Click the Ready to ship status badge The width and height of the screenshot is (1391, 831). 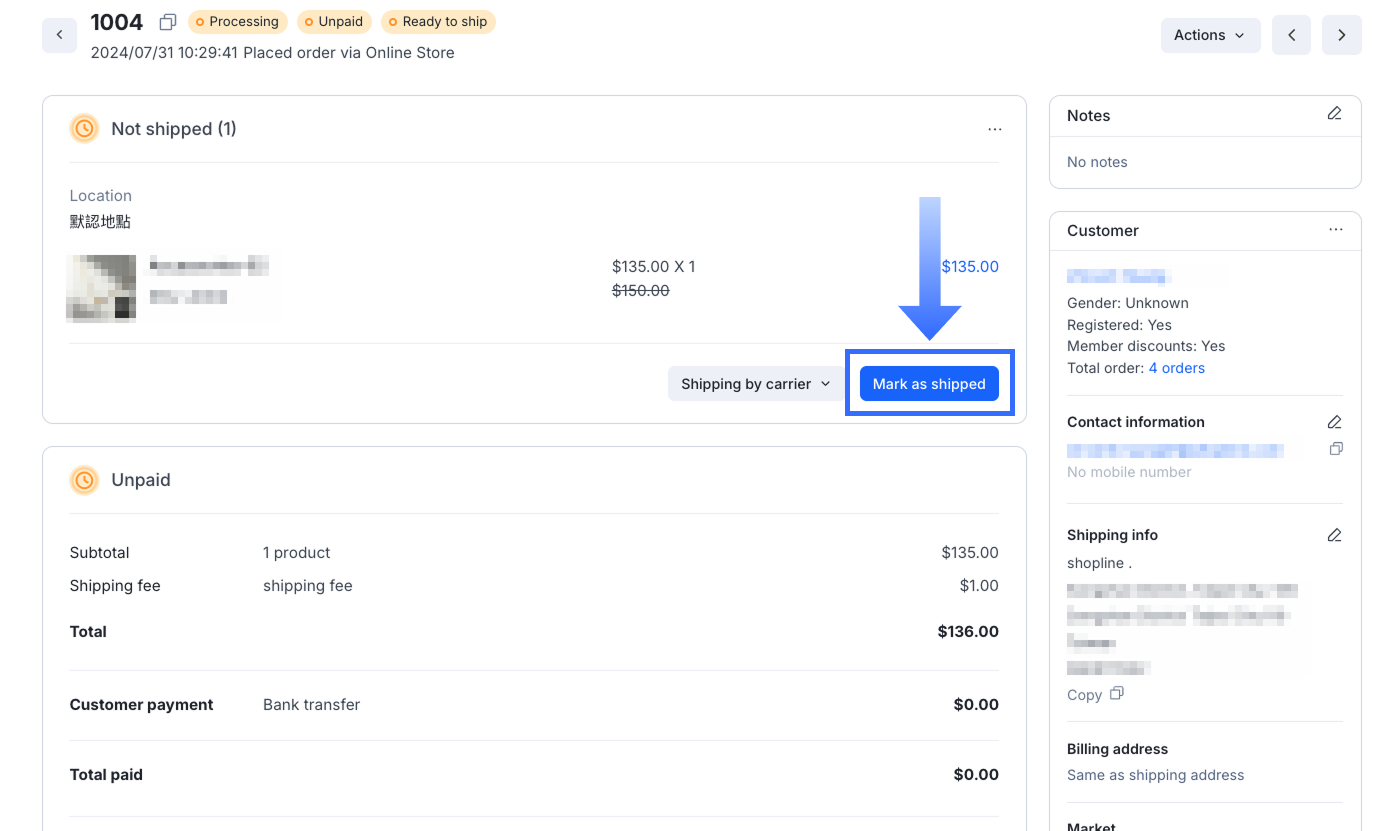click(438, 22)
